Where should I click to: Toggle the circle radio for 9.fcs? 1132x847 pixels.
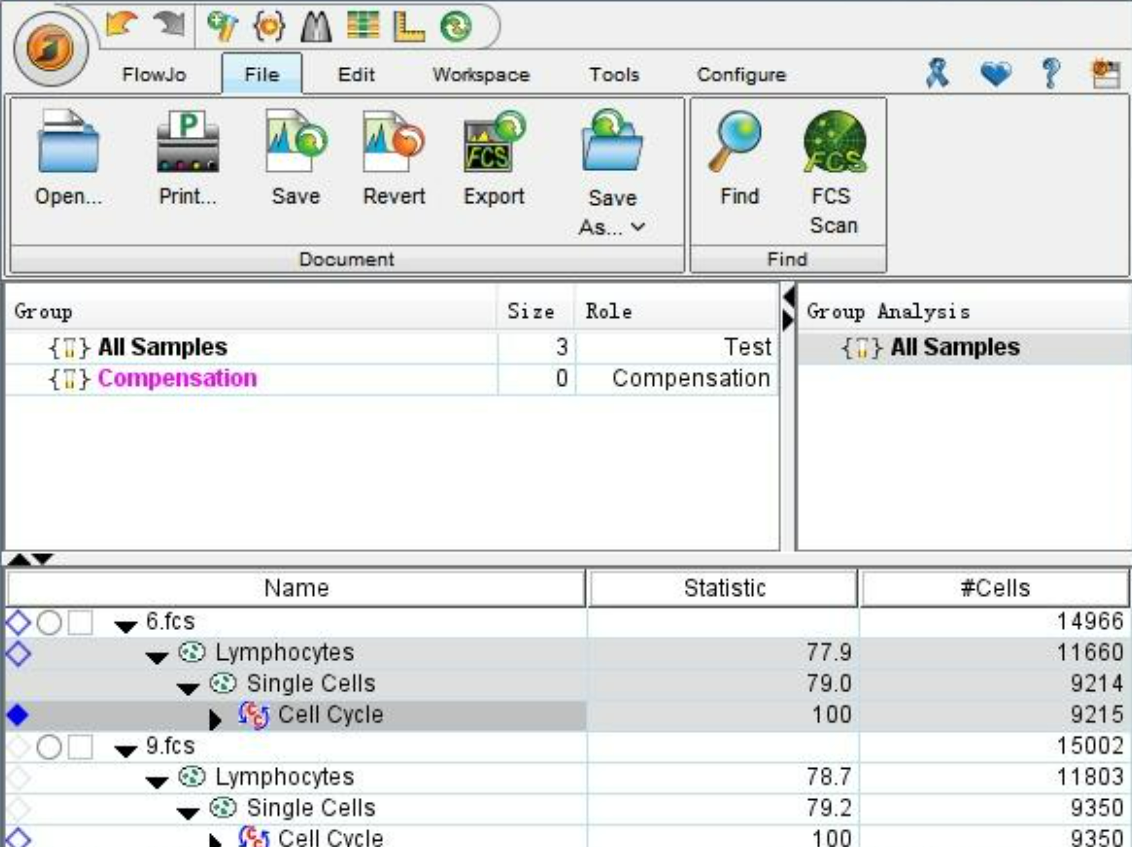[x=49, y=747]
